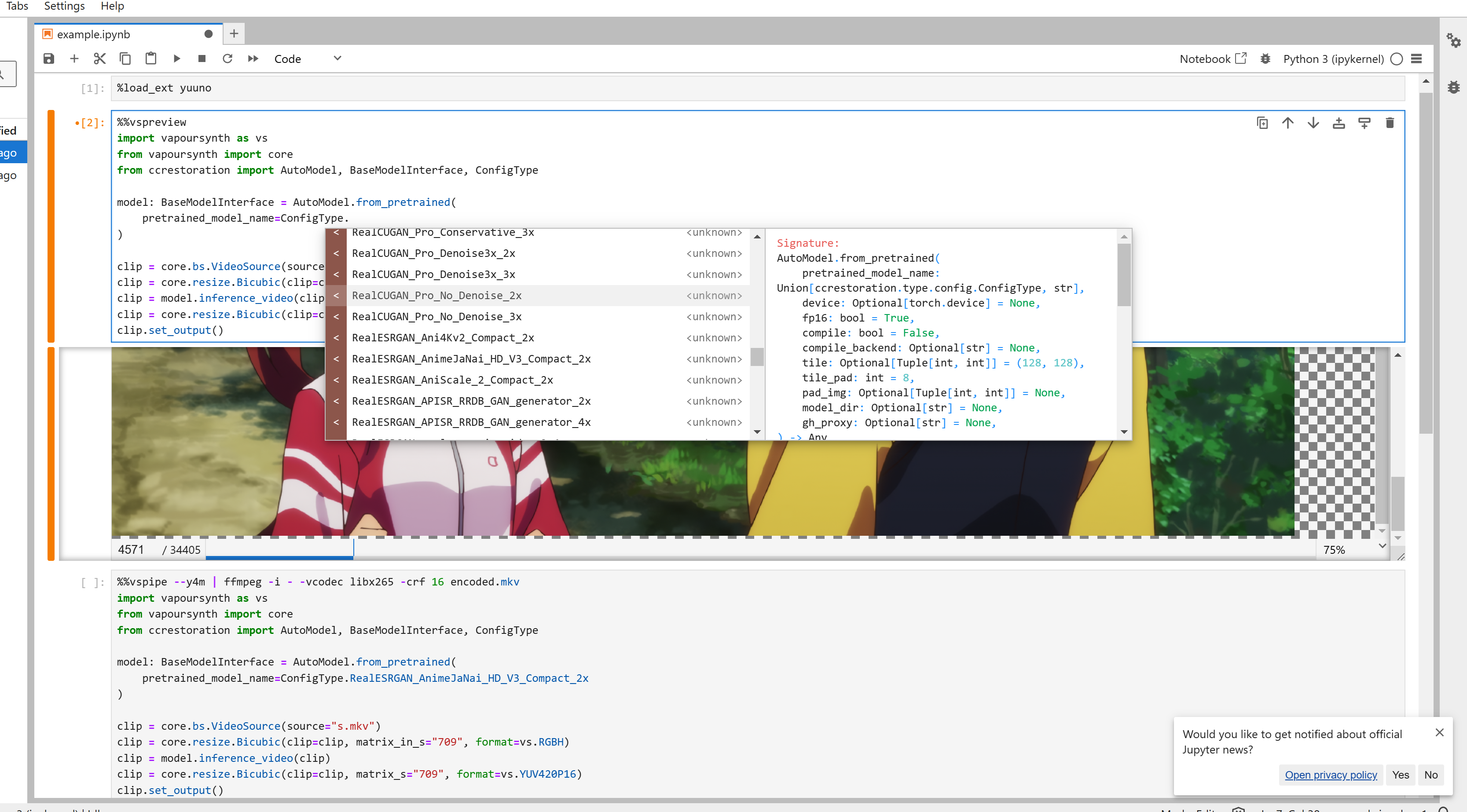Copy the selected cell

(x=125, y=59)
